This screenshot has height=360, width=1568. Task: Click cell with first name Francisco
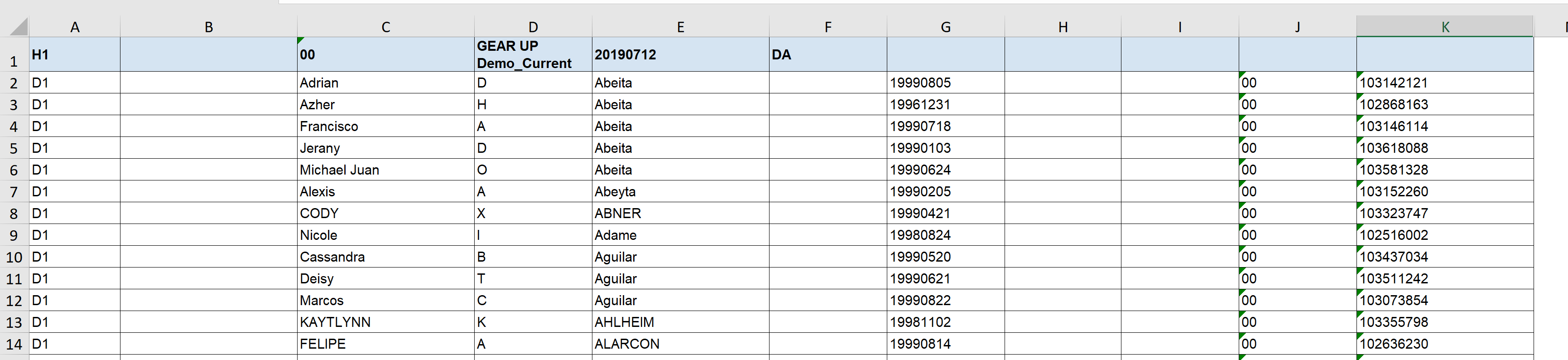(386, 126)
